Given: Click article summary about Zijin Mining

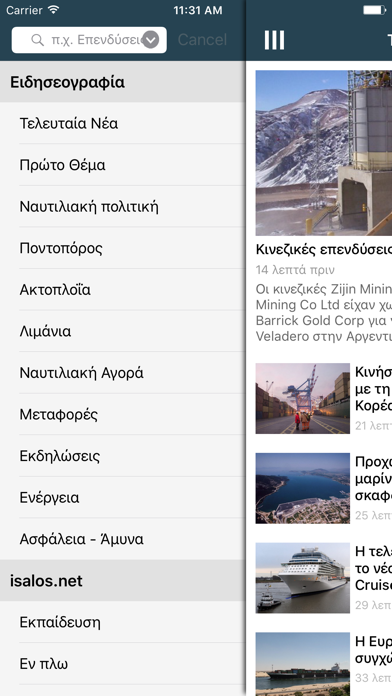Looking at the screenshot, I should 324,312.
